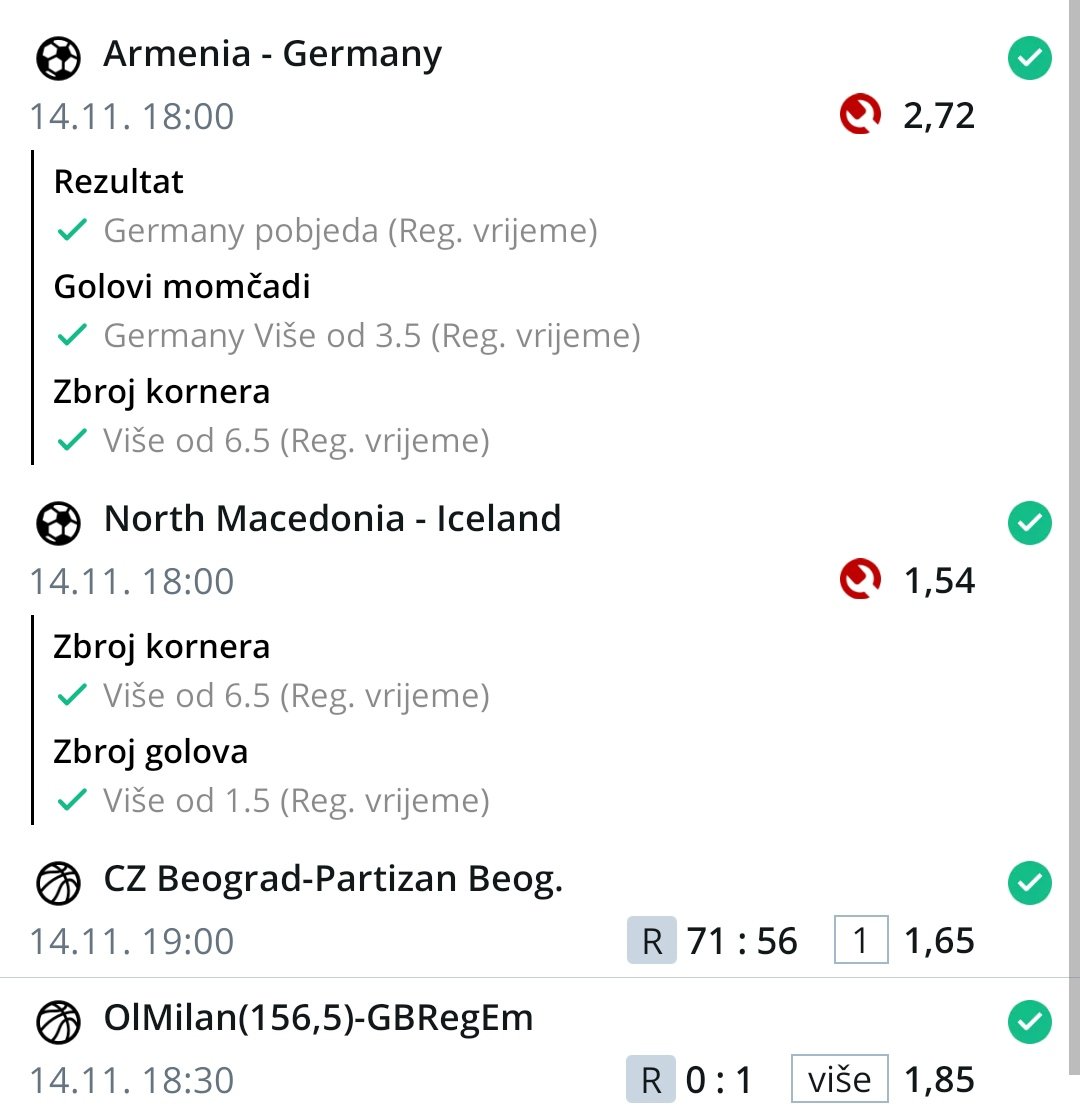1080x1113 pixels.
Task: Select the CZ Beograd-Partizan Beog. match
Action: pos(333,880)
